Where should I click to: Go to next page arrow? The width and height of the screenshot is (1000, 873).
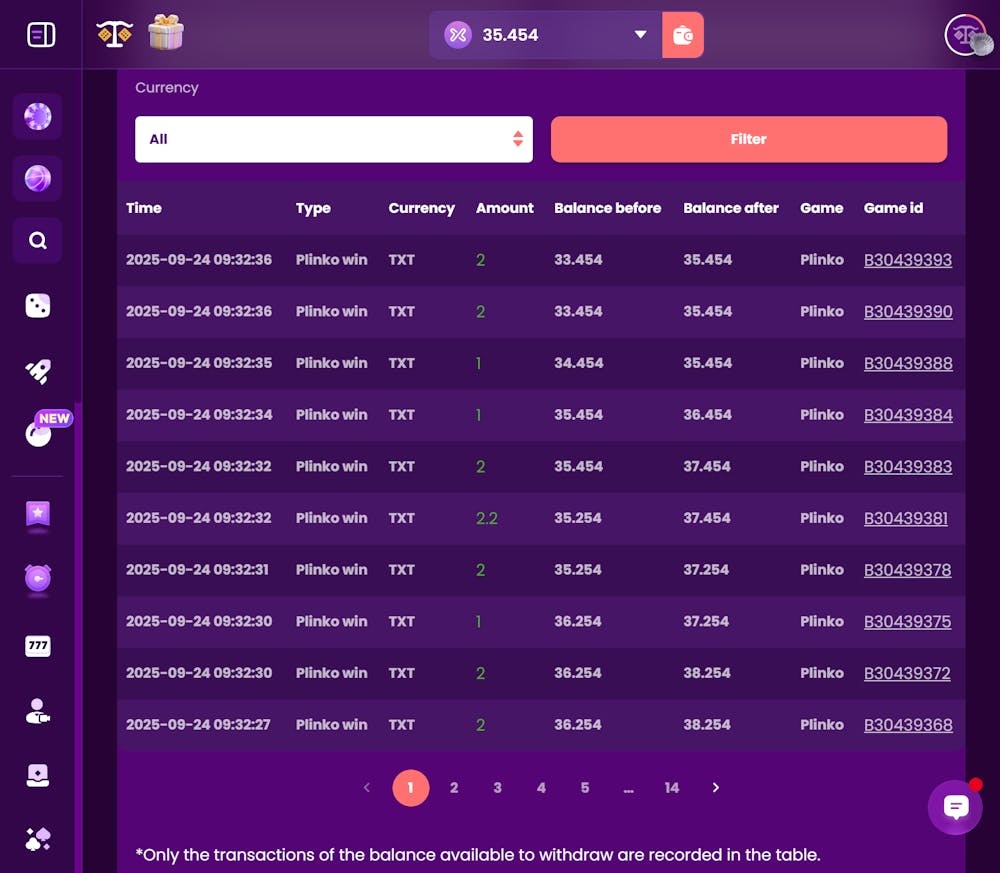(716, 788)
